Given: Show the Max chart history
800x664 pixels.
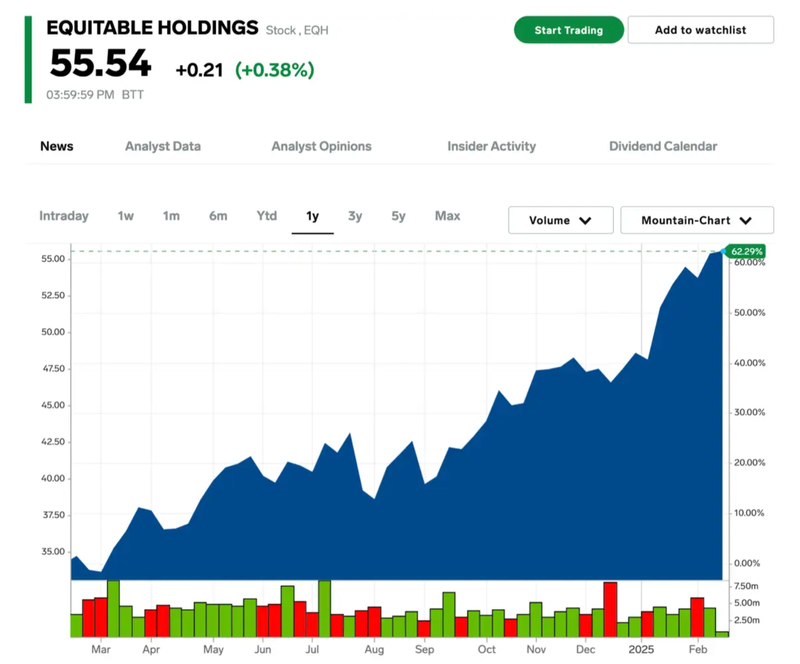Looking at the screenshot, I should click(x=447, y=216).
